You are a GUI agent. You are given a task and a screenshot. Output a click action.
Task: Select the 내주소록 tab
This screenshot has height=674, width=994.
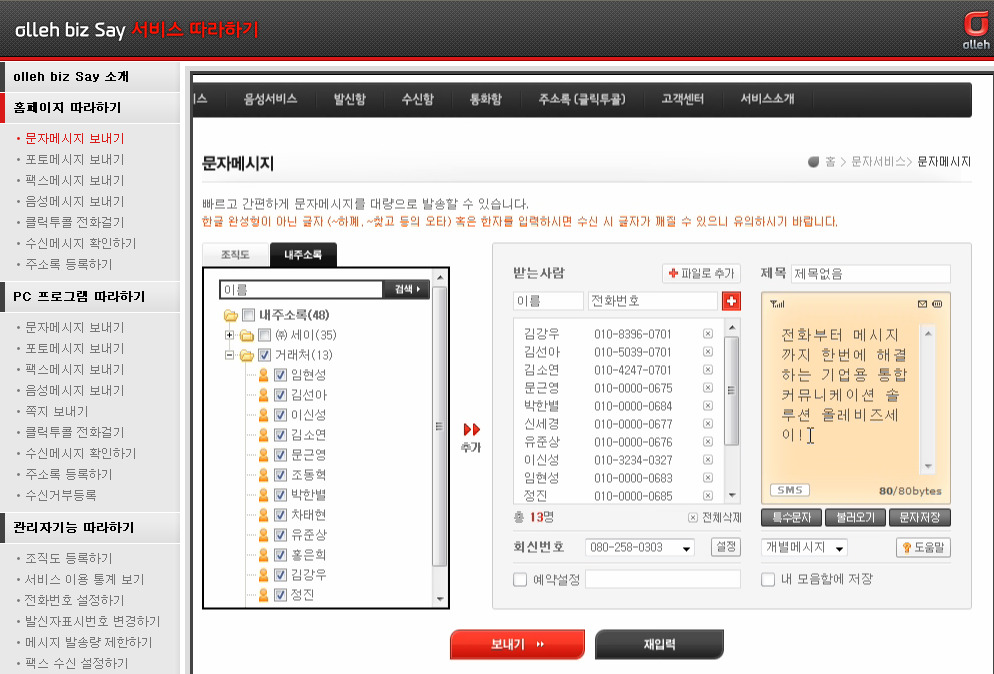[x=303, y=255]
